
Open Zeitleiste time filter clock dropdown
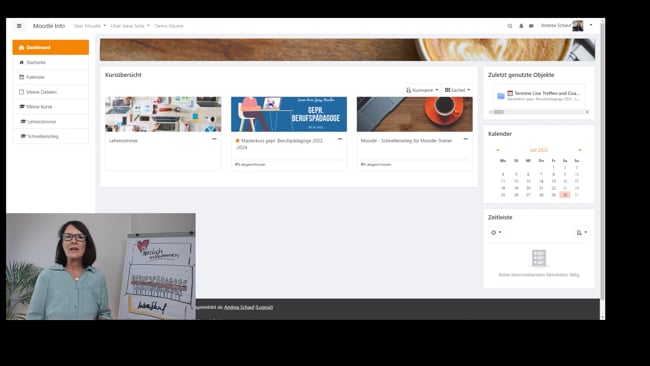[496, 233]
